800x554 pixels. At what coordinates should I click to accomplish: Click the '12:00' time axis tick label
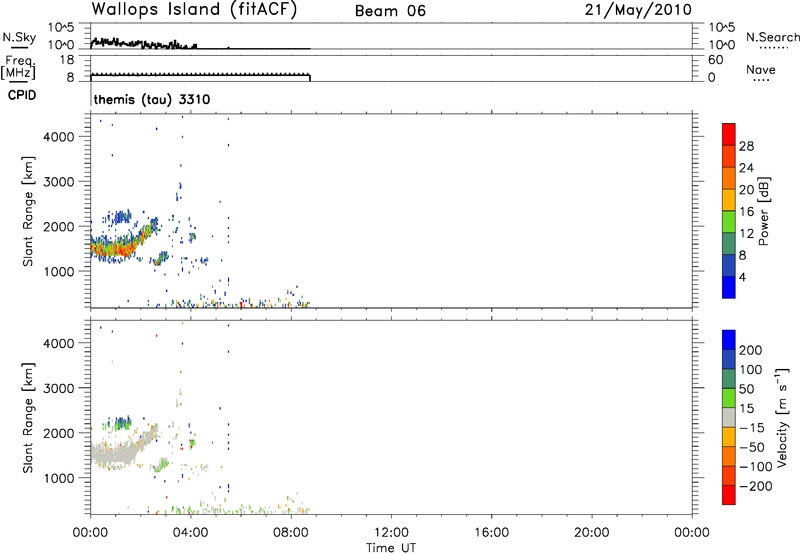pyautogui.click(x=391, y=533)
